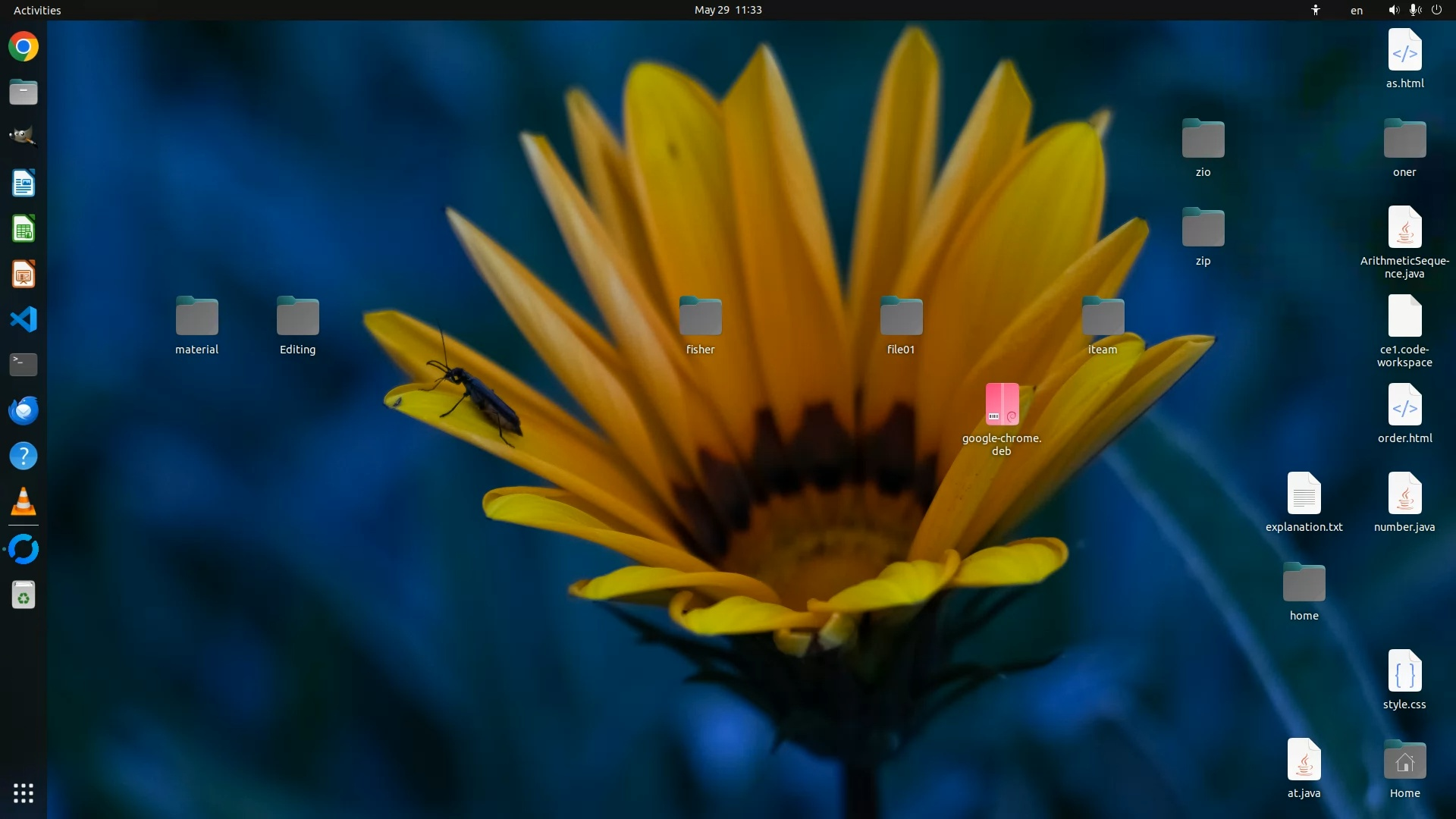
Task: Launch GIMP from the dock
Action: click(24, 137)
